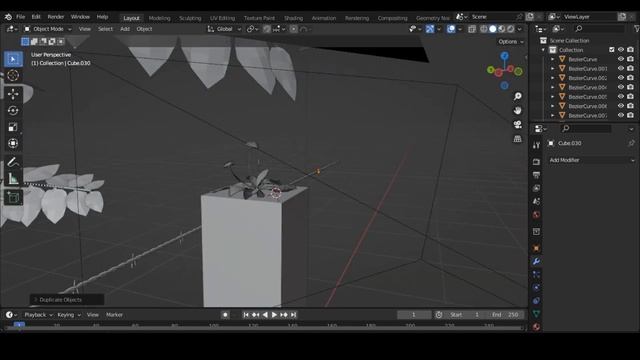Open the Render menu
The height and width of the screenshot is (360, 640).
pyautogui.click(x=56, y=17)
